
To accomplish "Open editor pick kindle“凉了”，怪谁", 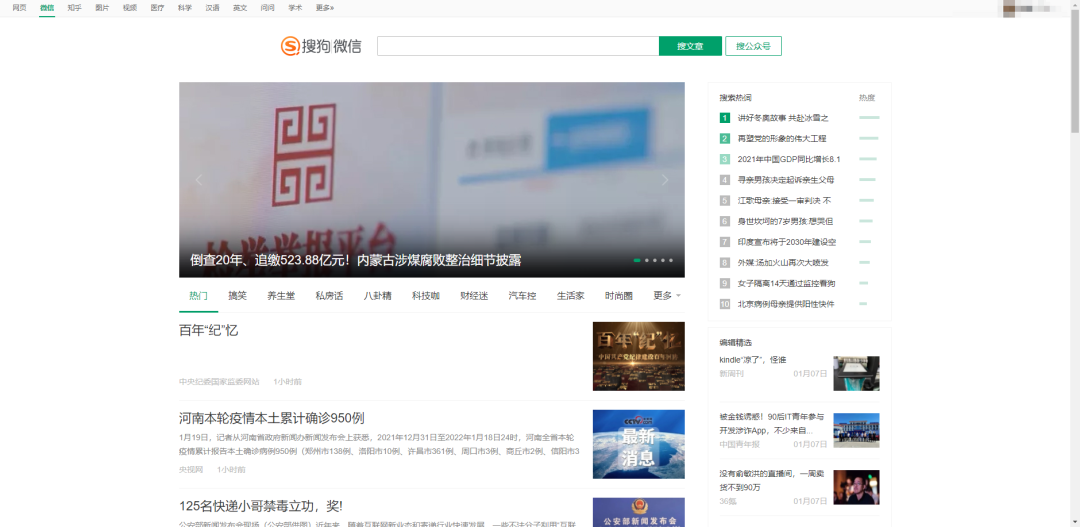I will pyautogui.click(x=753, y=360).
